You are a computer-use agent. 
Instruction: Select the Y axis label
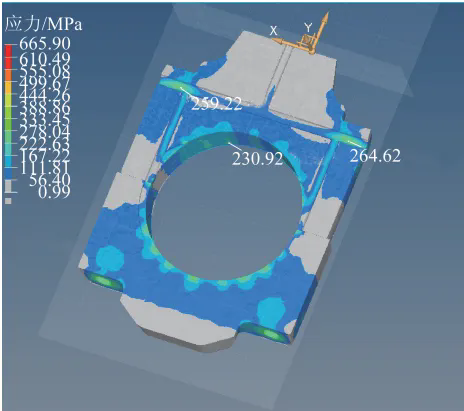[308, 27]
